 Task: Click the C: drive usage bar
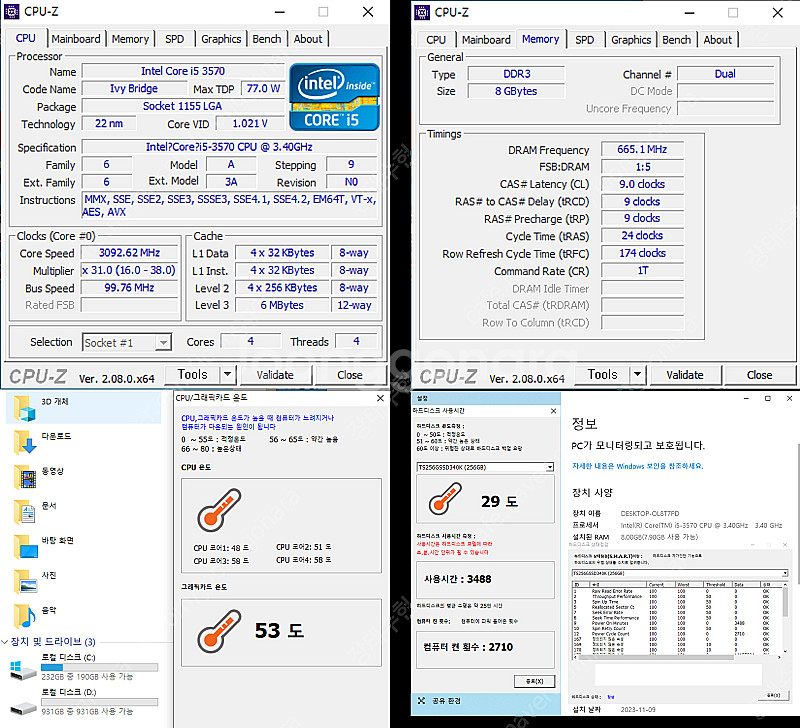pyautogui.click(x=99, y=667)
